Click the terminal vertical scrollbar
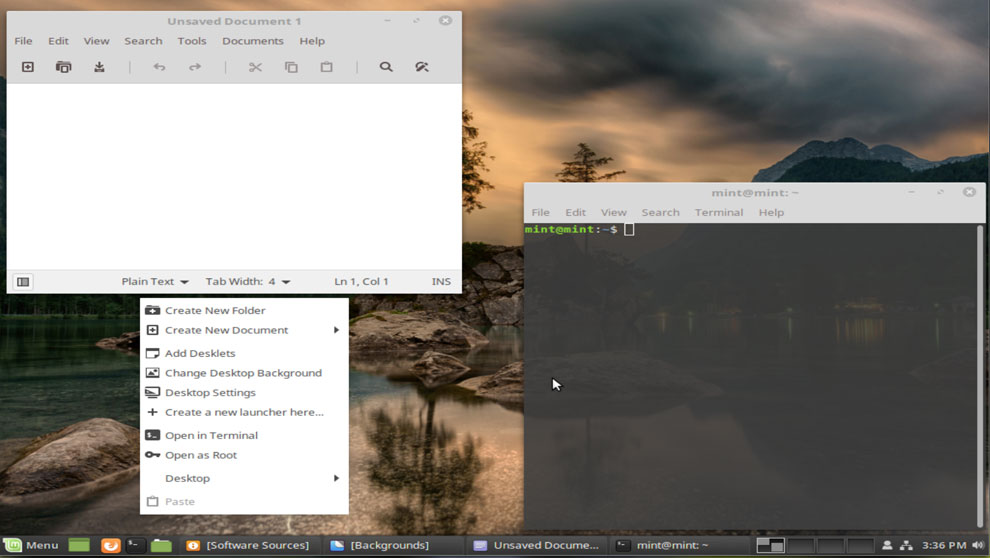This screenshot has height=558, width=990. pyautogui.click(x=980, y=376)
